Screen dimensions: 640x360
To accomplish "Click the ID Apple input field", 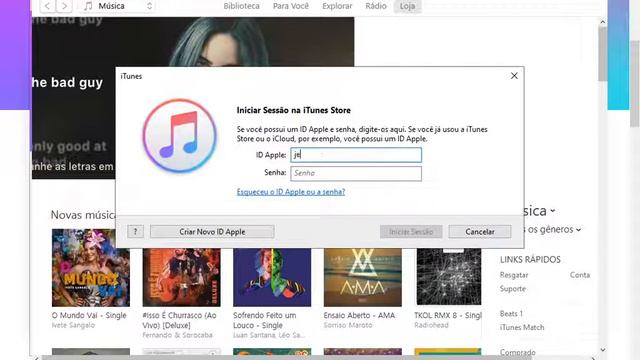I will click(x=356, y=155).
